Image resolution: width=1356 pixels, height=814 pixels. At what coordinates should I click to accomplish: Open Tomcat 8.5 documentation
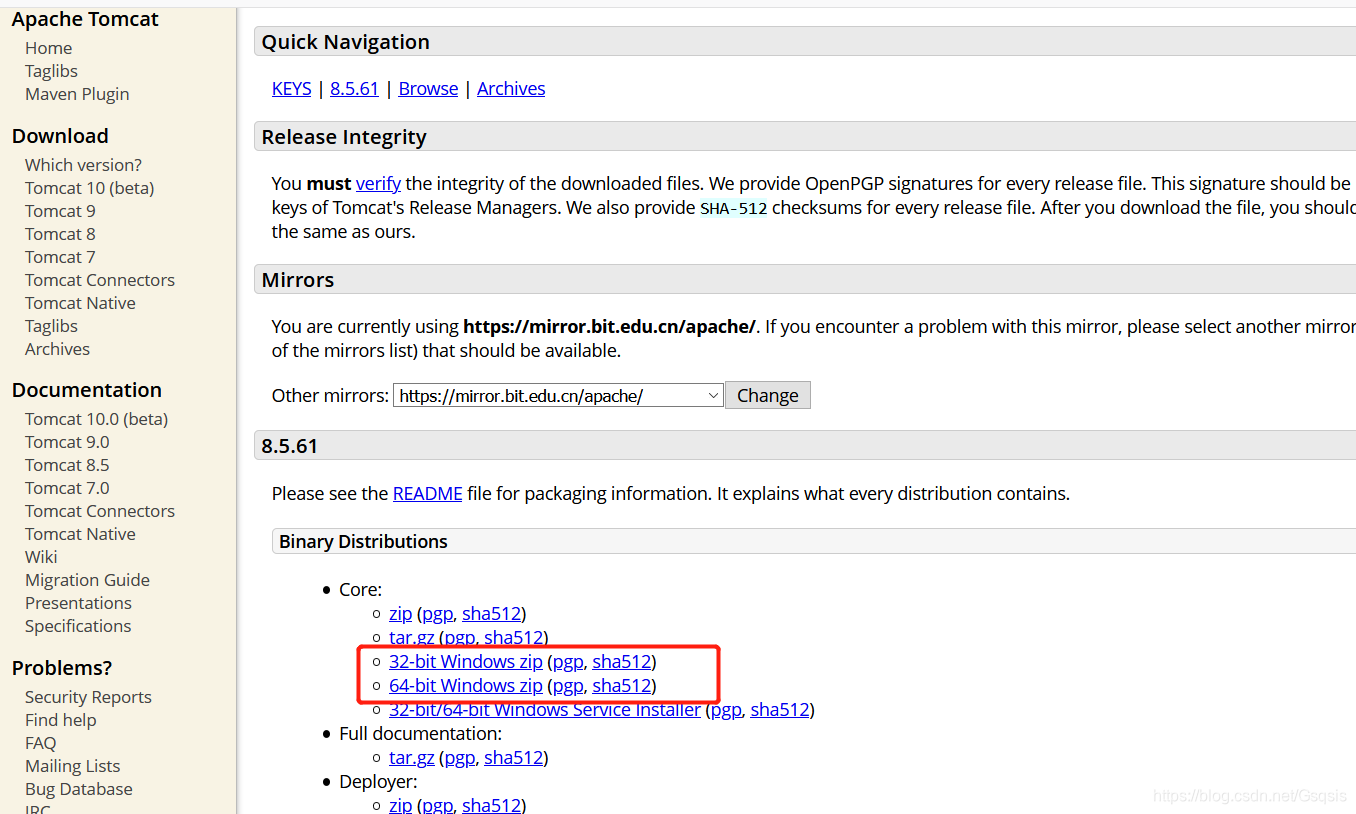click(67, 465)
